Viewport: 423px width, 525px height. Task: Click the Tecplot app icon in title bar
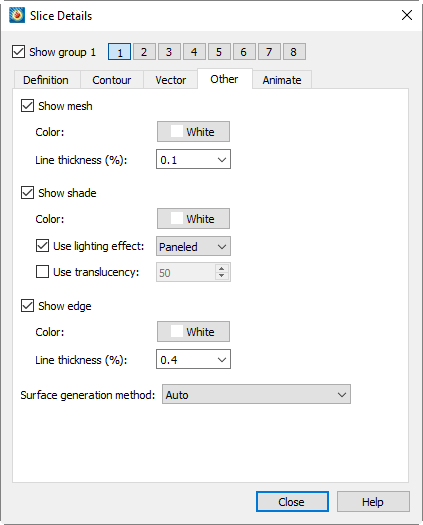(17, 15)
